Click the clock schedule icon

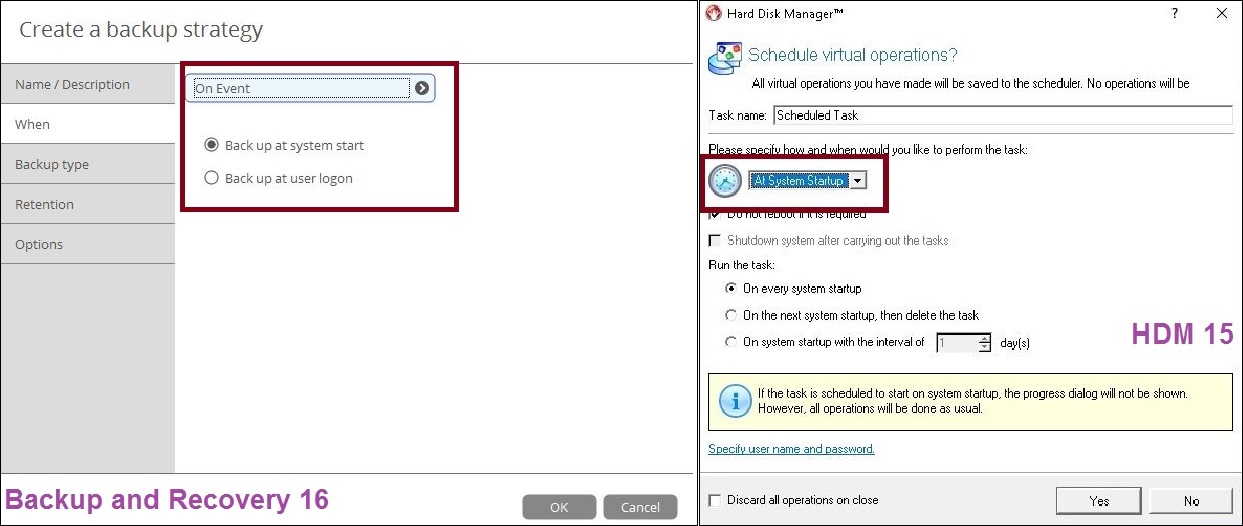[x=725, y=181]
